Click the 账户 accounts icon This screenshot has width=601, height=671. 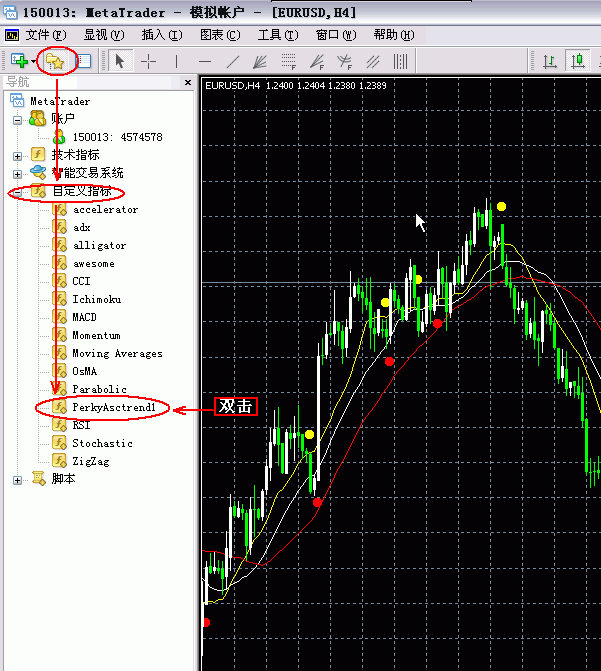point(38,119)
